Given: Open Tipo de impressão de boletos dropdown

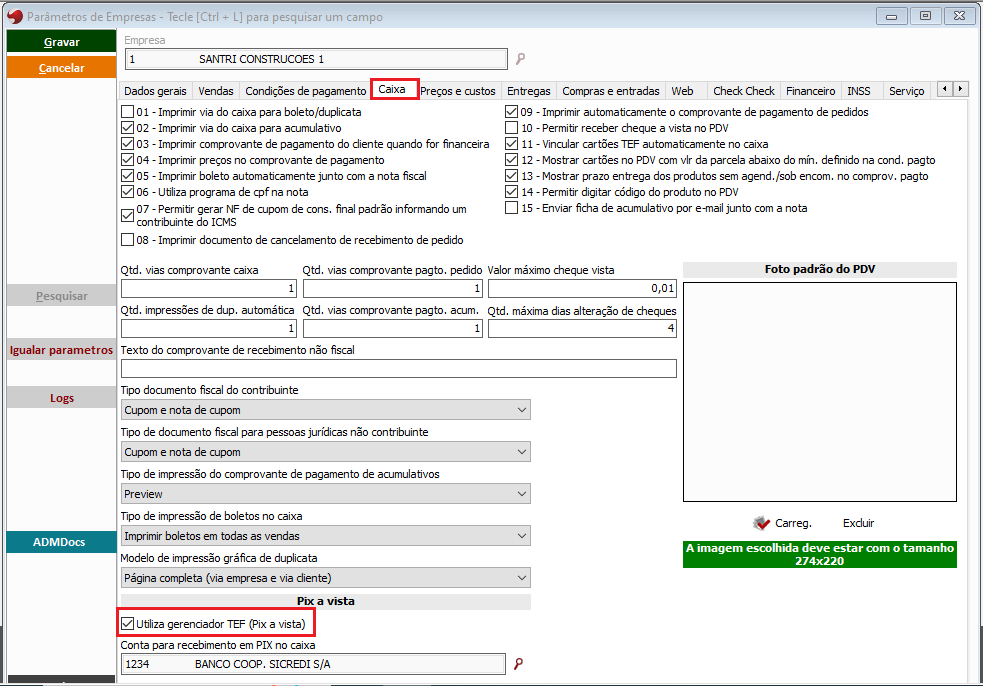Looking at the screenshot, I should pyautogui.click(x=325, y=536).
